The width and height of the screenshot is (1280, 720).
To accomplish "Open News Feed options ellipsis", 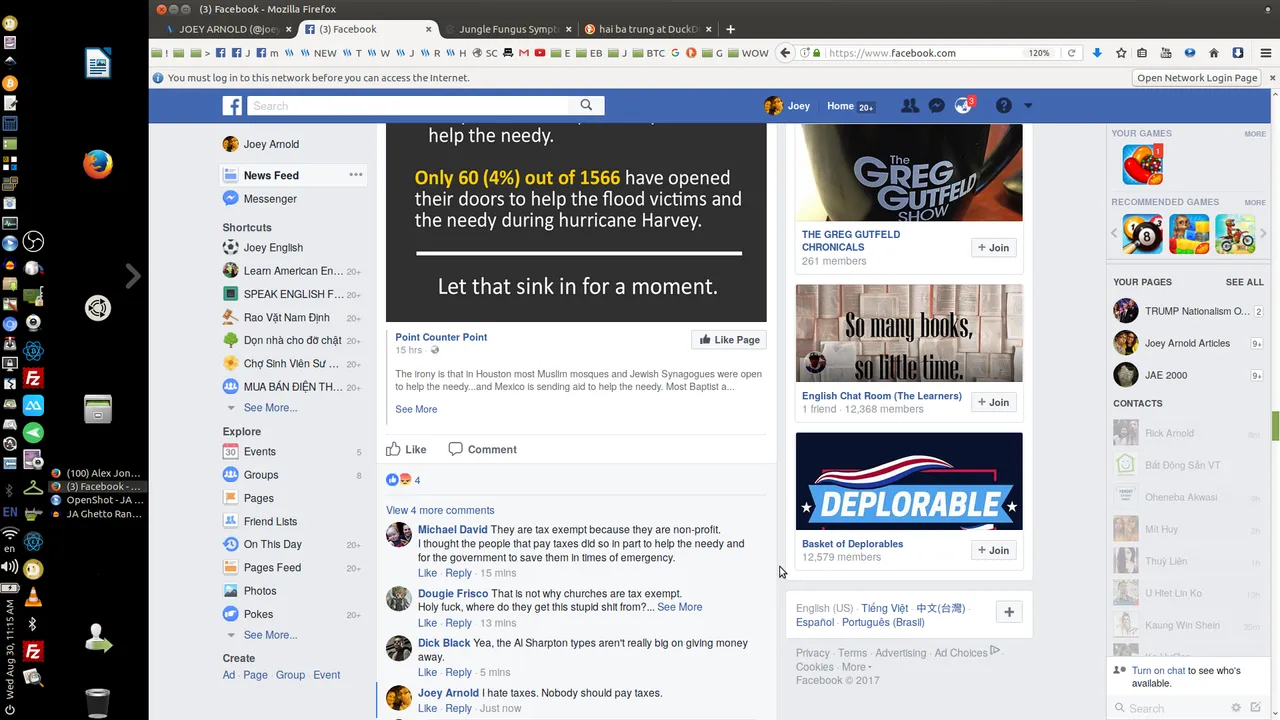I will tap(355, 175).
